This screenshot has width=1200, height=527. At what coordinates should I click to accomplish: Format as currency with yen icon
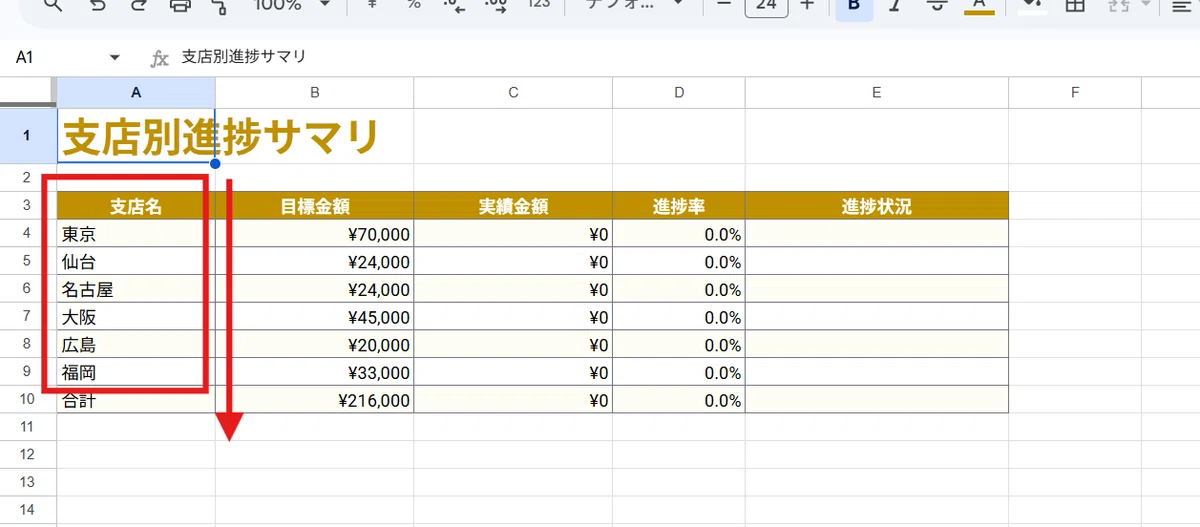[373, 5]
